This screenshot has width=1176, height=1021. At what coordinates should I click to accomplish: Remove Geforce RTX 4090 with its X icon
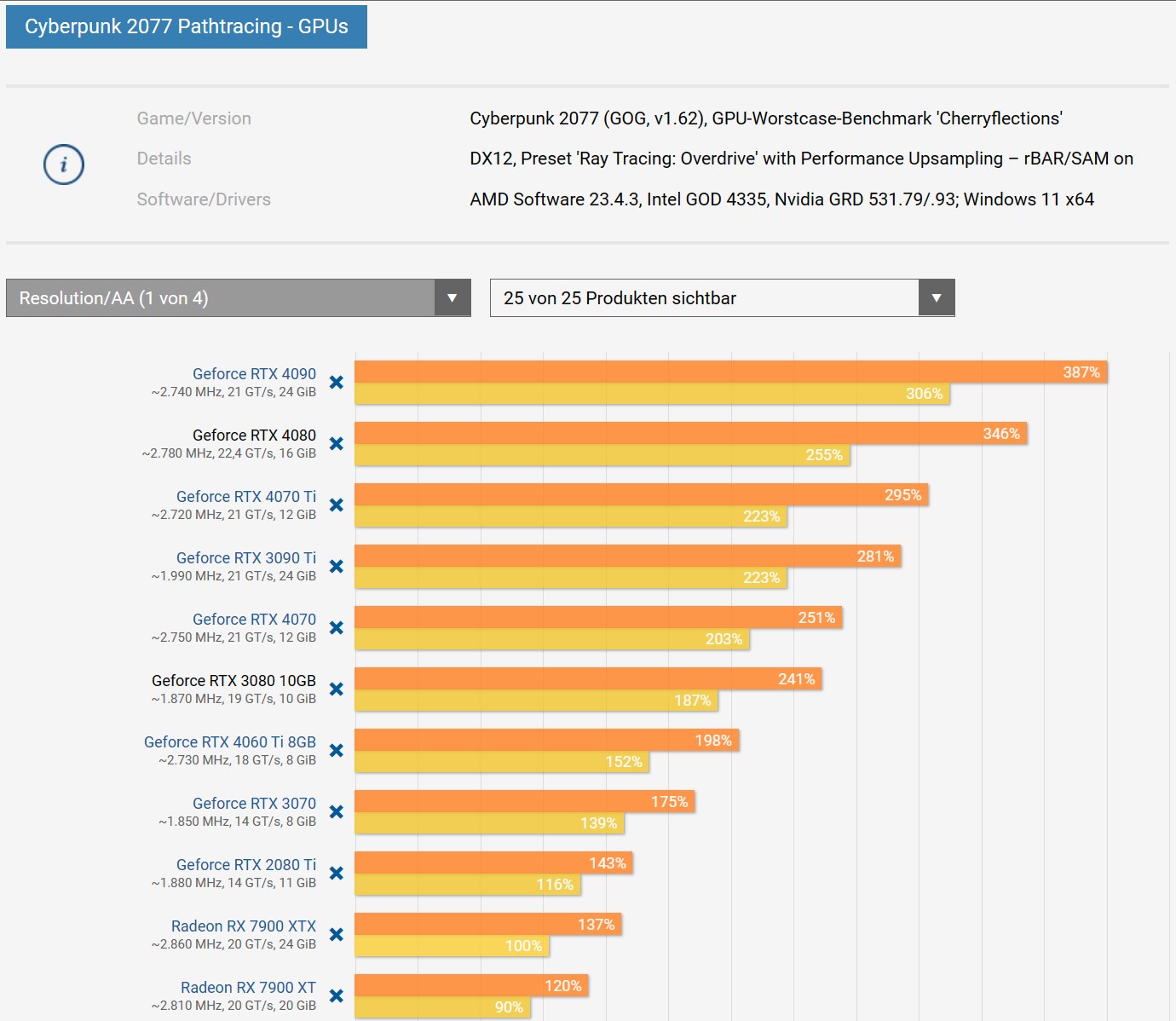[337, 383]
